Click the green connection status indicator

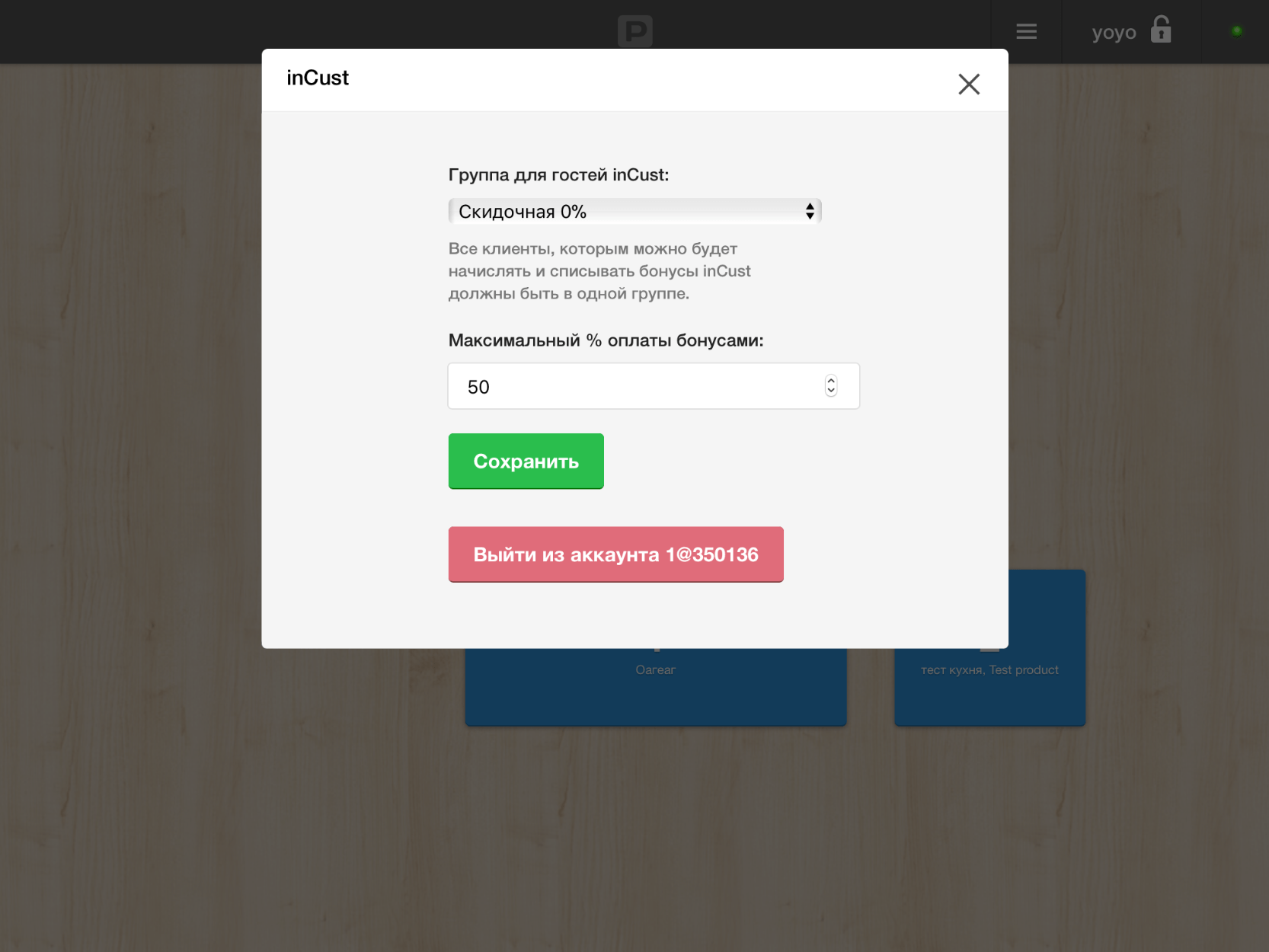(1236, 31)
